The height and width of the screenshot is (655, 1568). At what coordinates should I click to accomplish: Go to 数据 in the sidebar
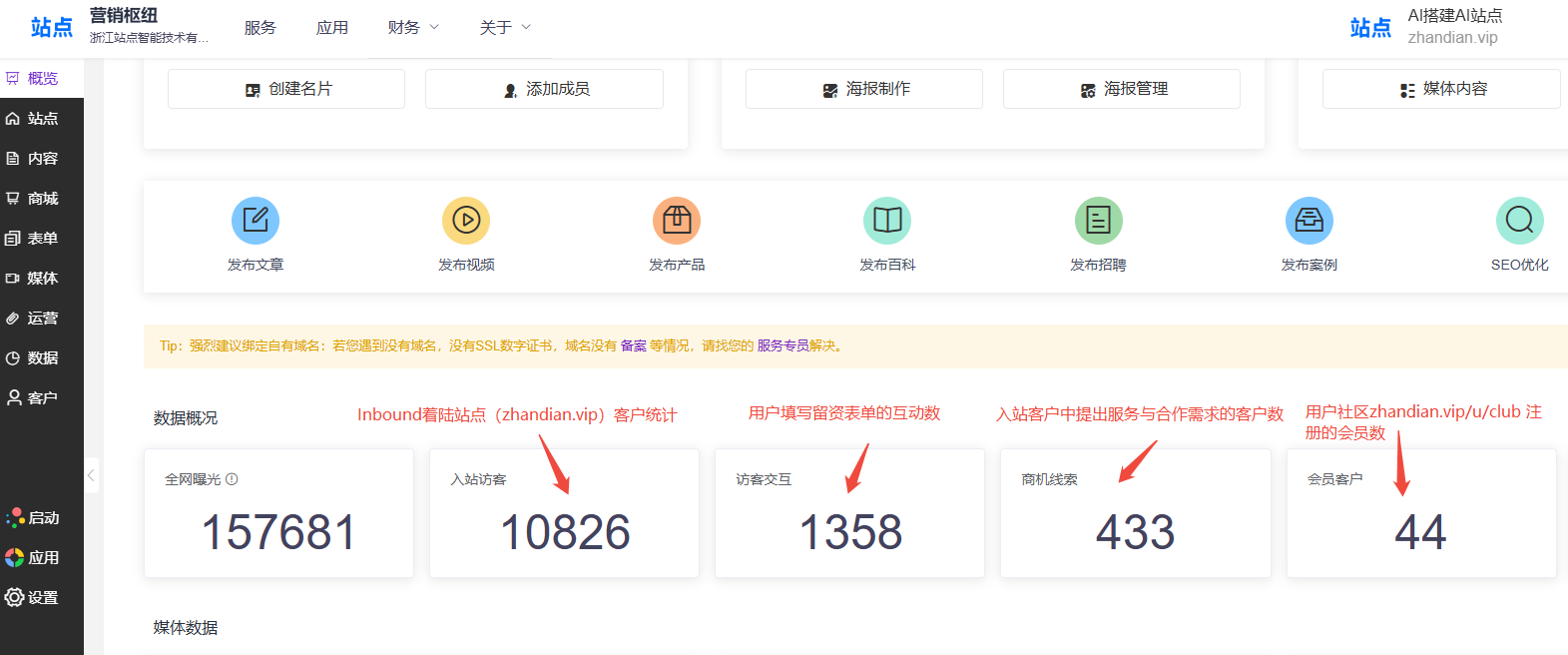(x=42, y=358)
